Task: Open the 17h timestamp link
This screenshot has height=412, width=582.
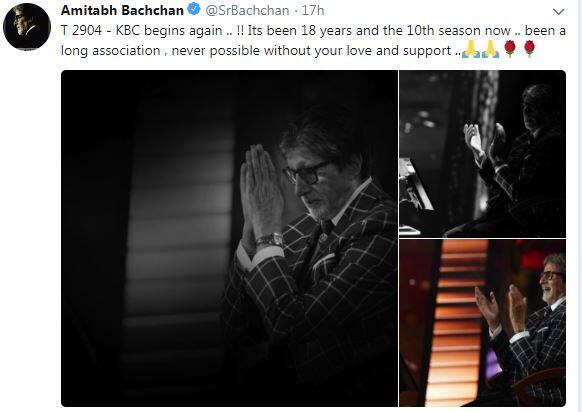Action: click(313, 10)
